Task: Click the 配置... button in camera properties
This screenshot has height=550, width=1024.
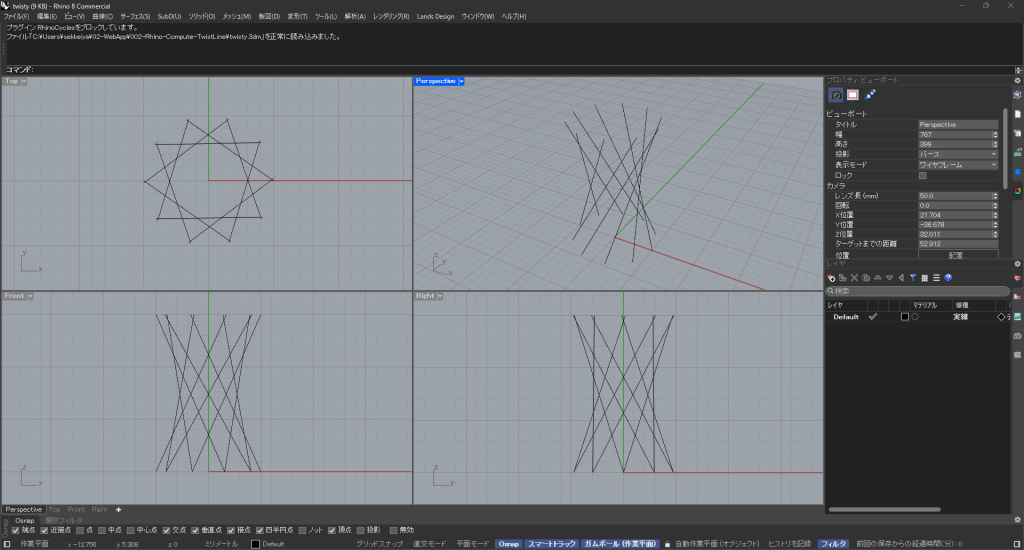Action: [958, 255]
